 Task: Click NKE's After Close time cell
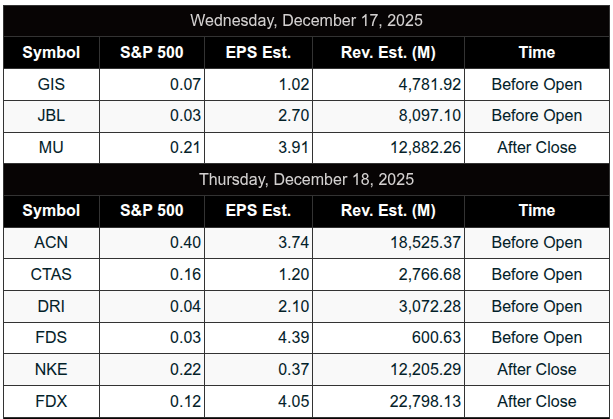(536, 369)
